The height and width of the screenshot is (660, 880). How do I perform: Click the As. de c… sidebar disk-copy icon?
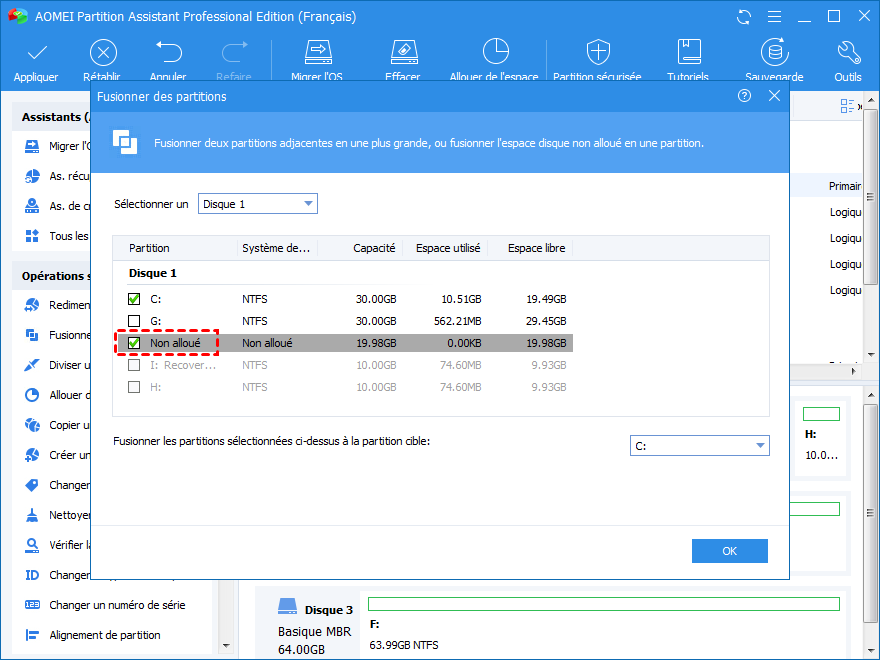click(x=32, y=206)
